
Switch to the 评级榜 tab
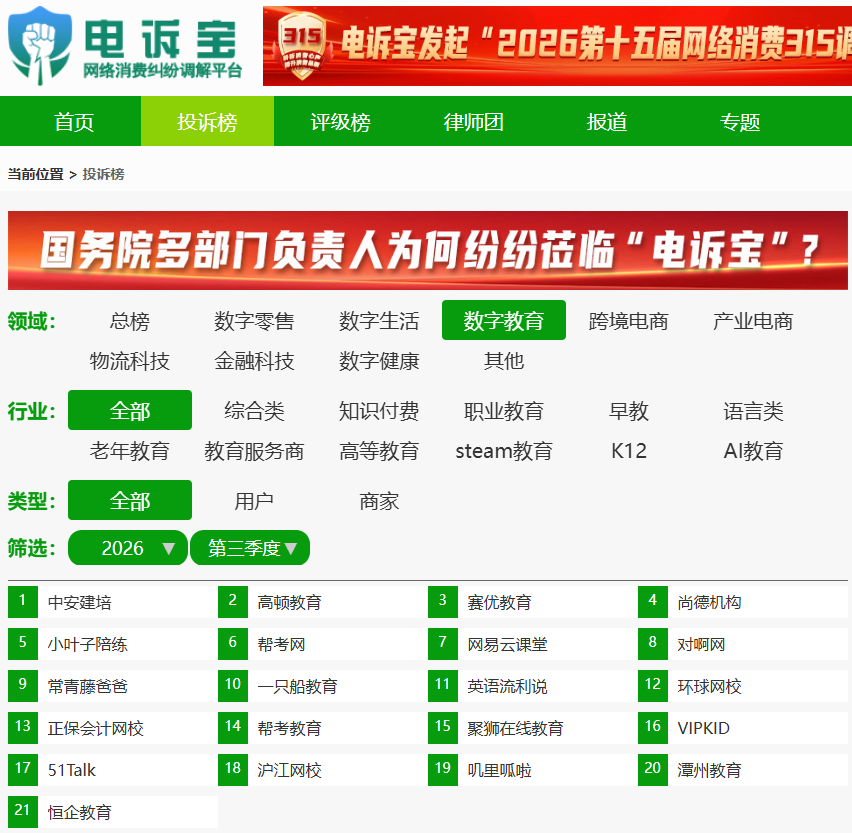[x=340, y=122]
